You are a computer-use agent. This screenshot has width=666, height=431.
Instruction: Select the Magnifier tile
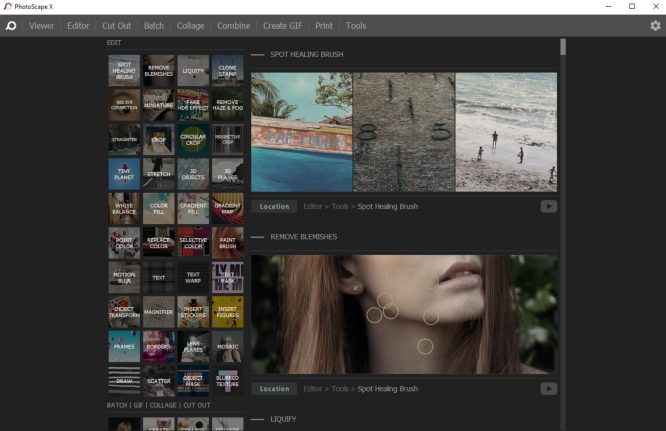coord(158,312)
